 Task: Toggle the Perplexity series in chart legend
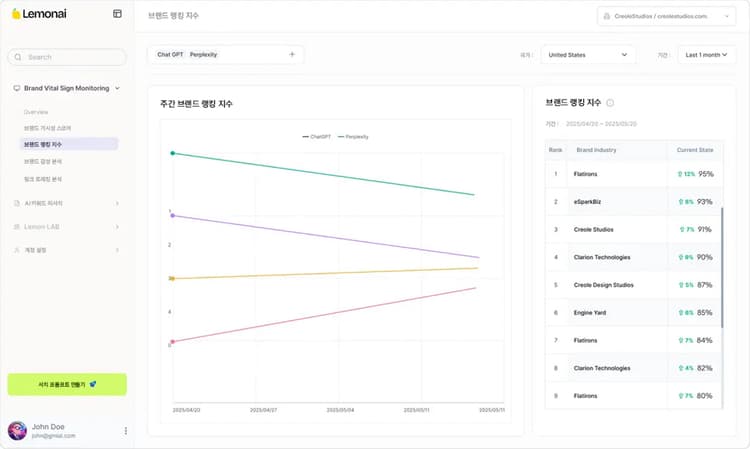[x=353, y=136]
